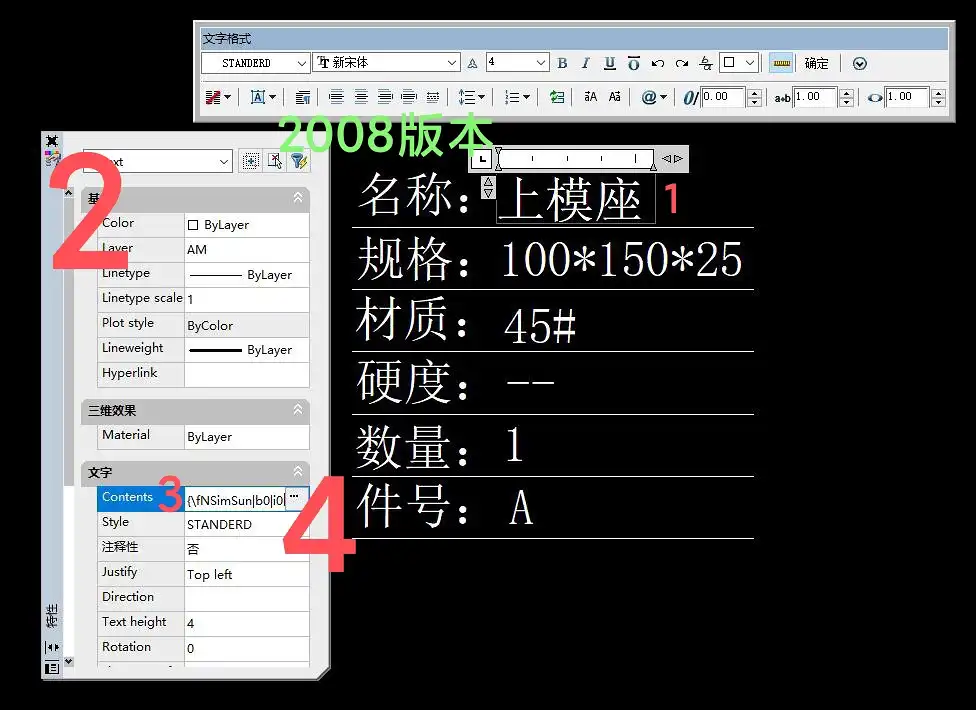Toggle bold text formatting
Viewport: 976px width, 710px height.
click(x=562, y=63)
